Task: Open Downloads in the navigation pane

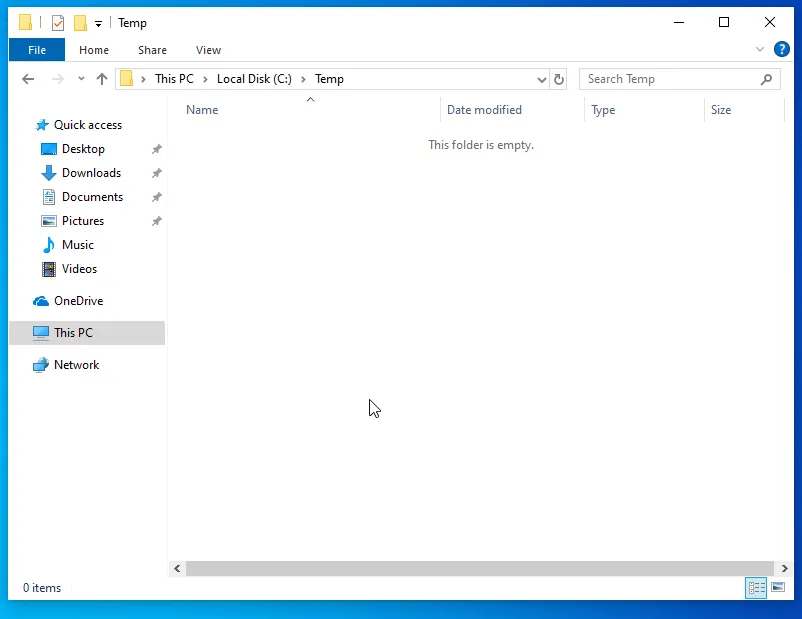Action: click(91, 173)
